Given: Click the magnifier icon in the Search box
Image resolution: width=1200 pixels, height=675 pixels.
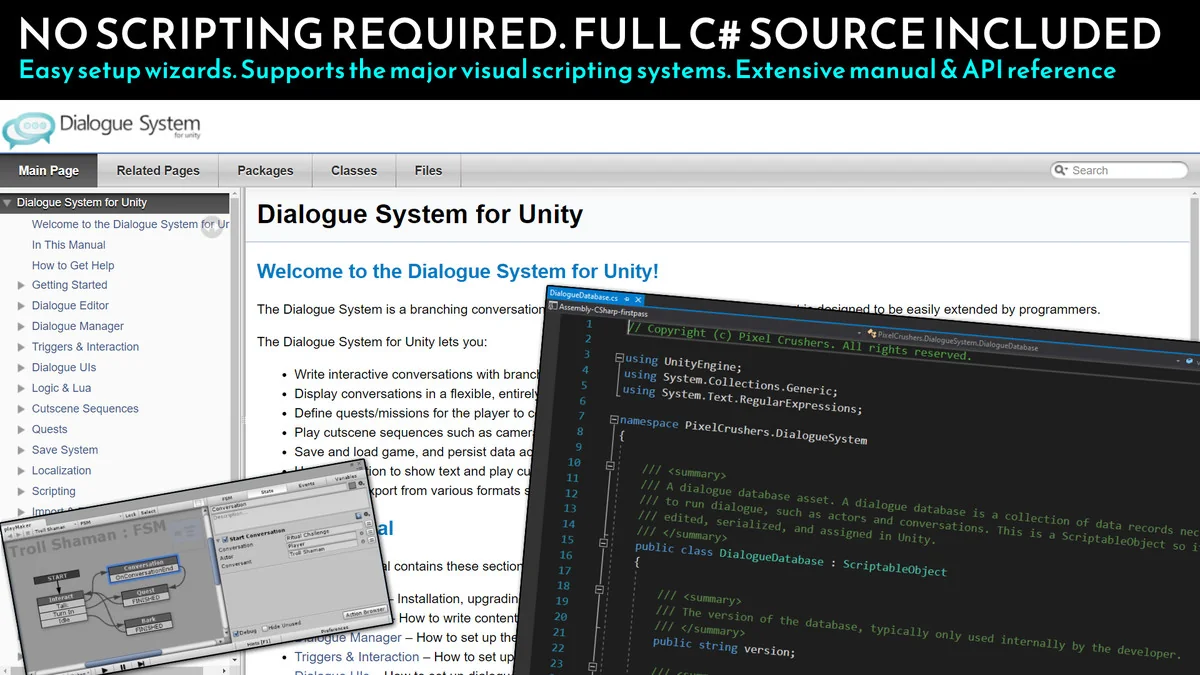Looking at the screenshot, I should [1060, 169].
